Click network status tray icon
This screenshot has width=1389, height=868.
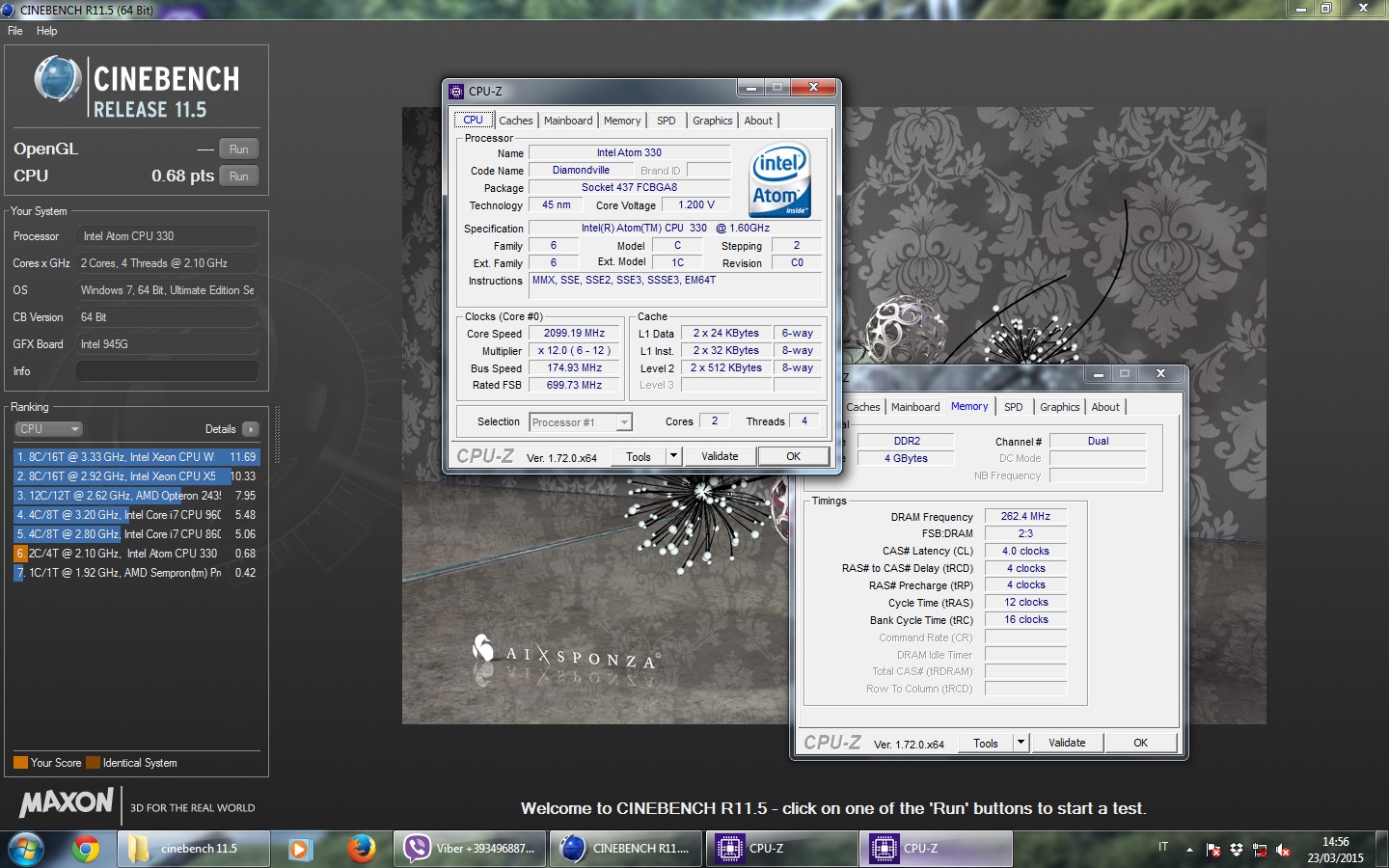1260,850
